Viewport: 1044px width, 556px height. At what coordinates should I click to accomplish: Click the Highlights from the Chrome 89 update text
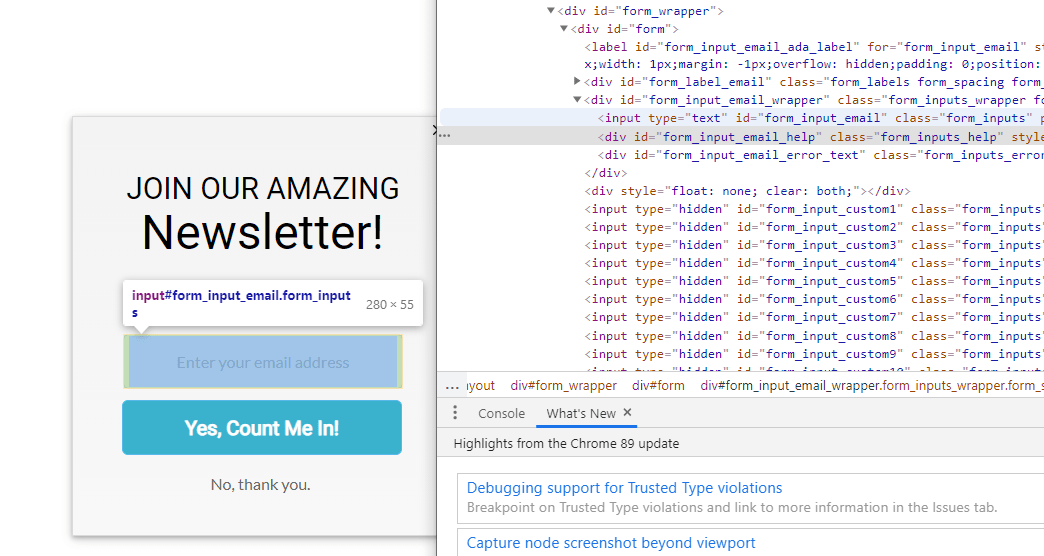click(x=566, y=443)
